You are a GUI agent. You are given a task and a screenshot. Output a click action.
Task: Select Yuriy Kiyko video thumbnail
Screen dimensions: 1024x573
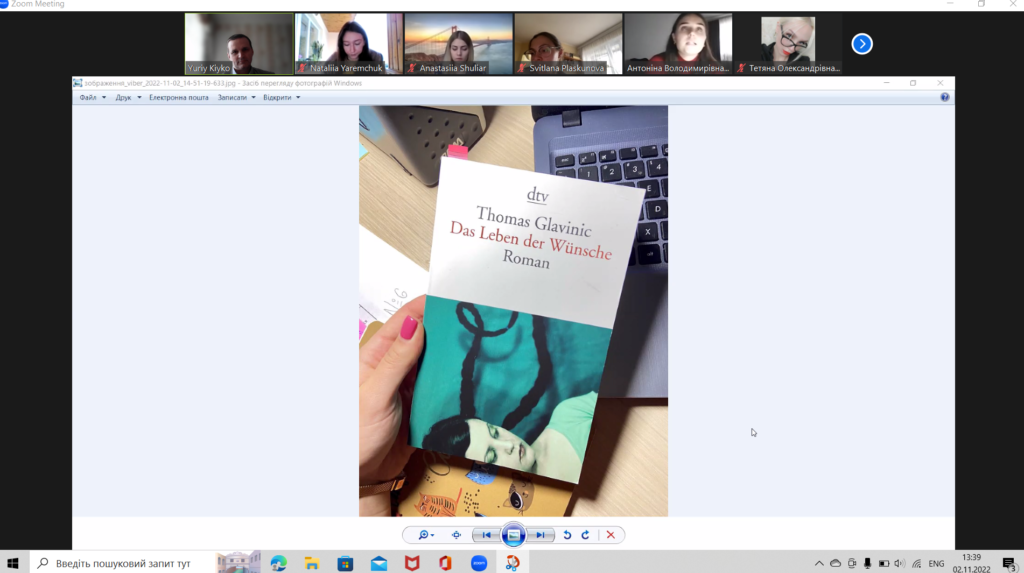tap(239, 44)
